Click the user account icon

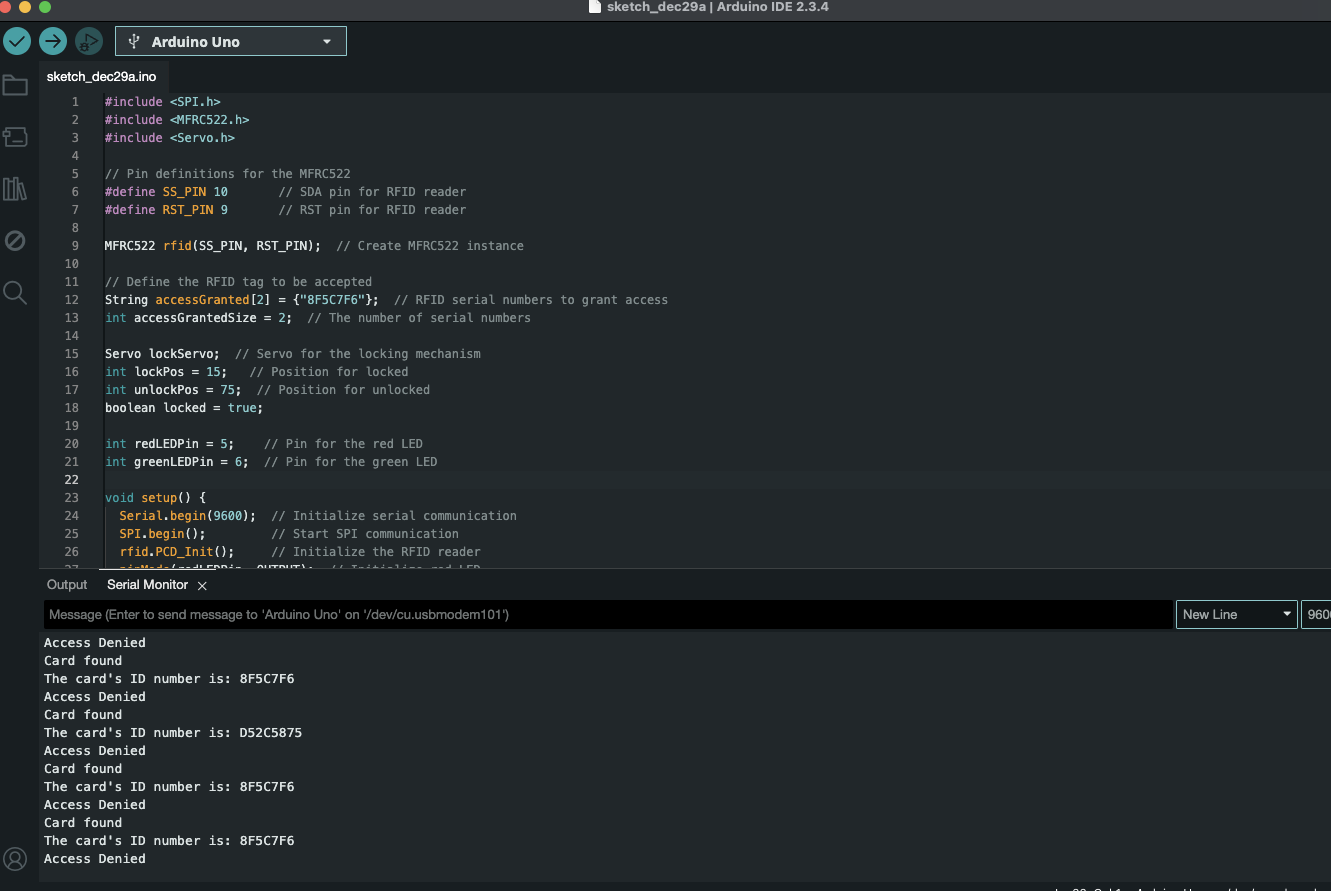coord(15,858)
